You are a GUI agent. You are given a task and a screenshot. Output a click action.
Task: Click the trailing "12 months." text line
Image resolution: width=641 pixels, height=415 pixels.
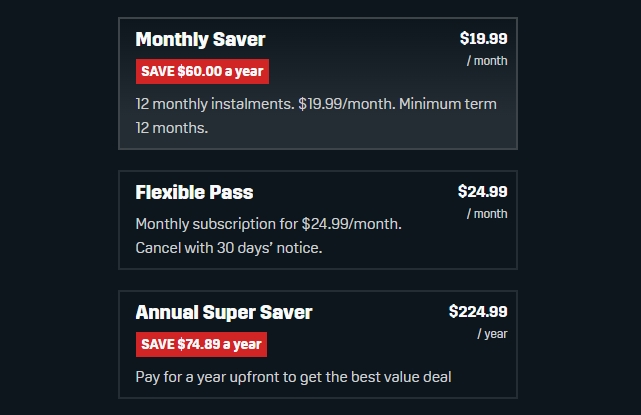[172, 128]
